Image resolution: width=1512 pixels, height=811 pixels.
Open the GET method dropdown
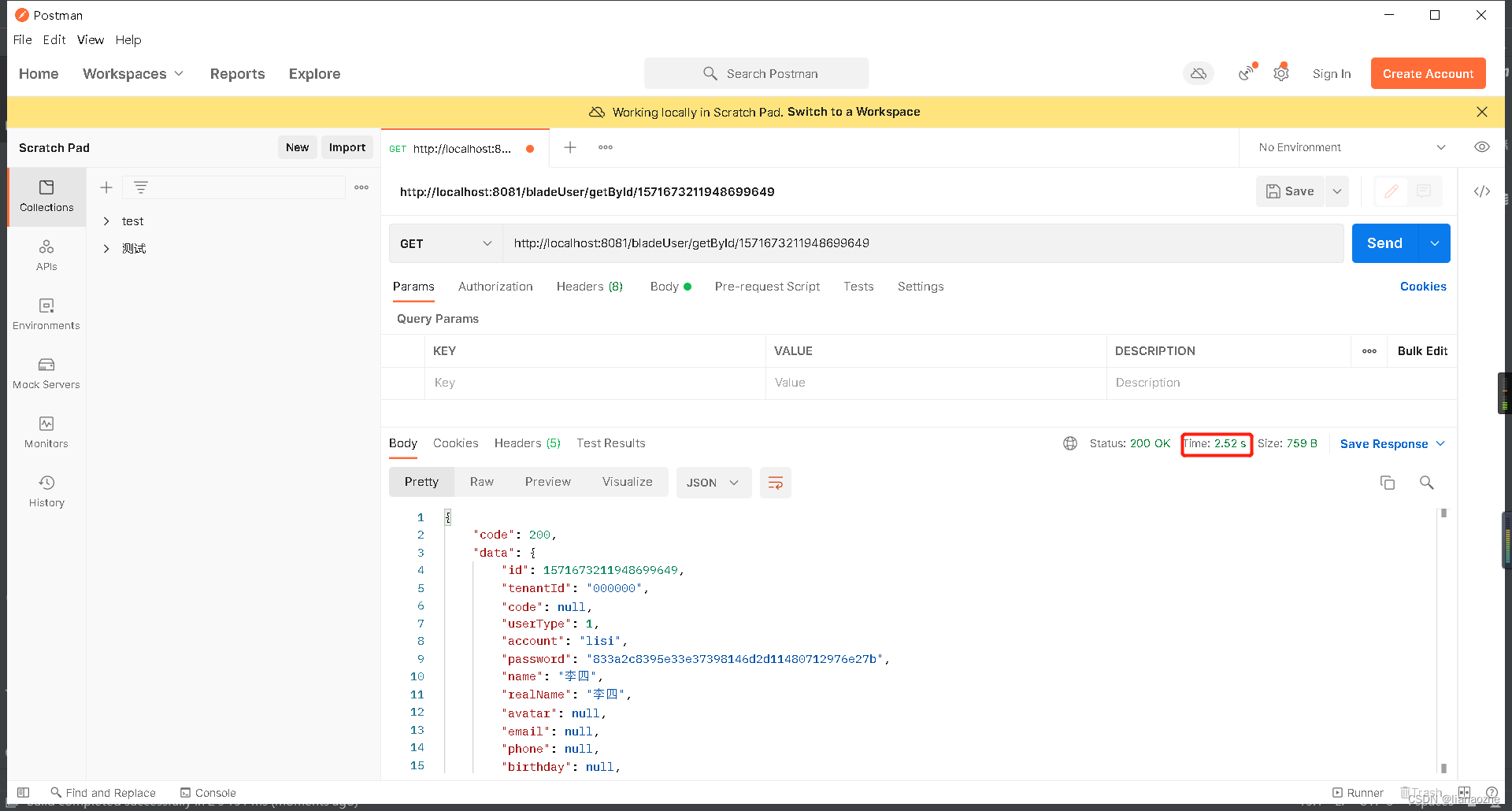point(445,243)
